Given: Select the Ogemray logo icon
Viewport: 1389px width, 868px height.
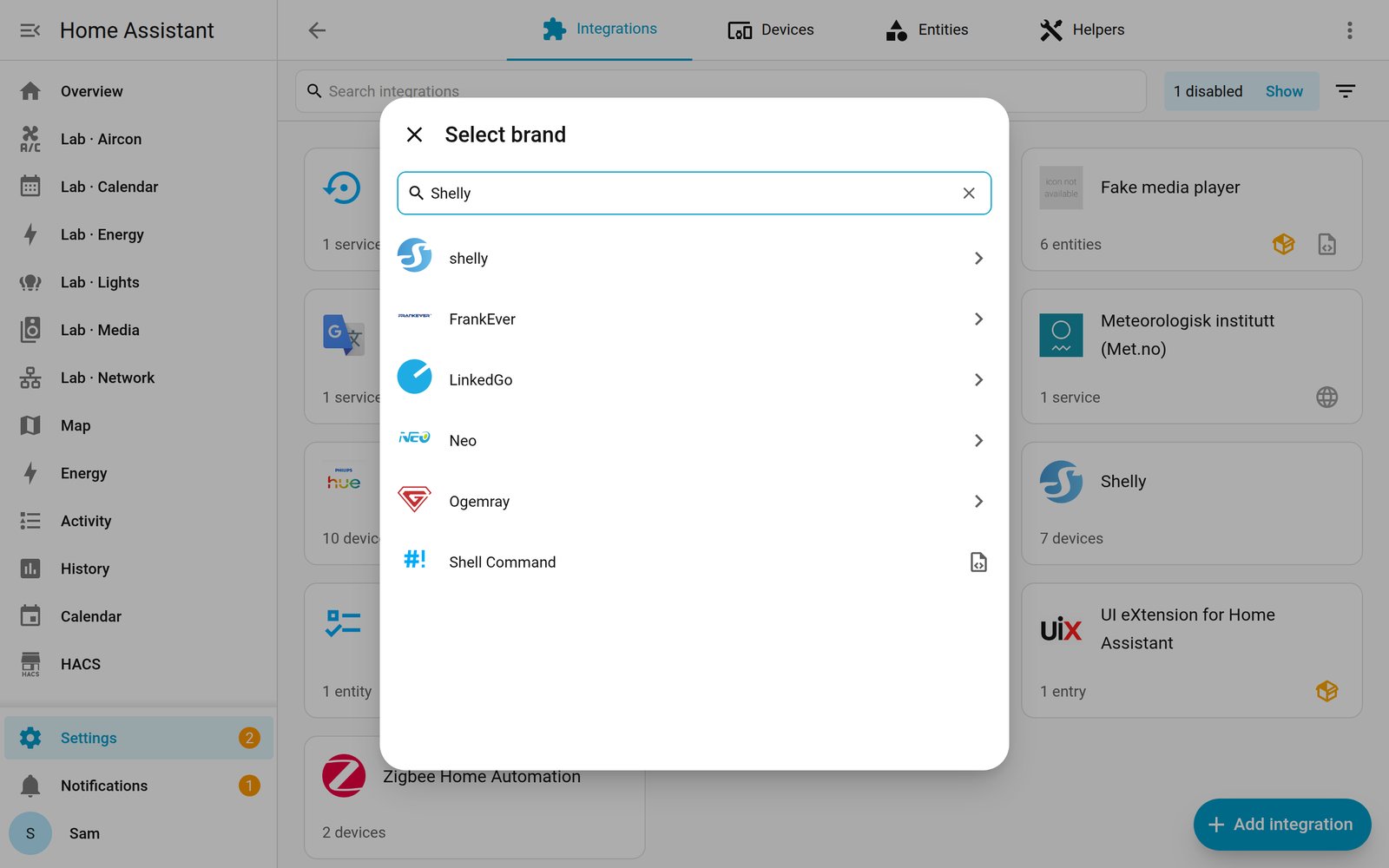Looking at the screenshot, I should pyautogui.click(x=414, y=498).
